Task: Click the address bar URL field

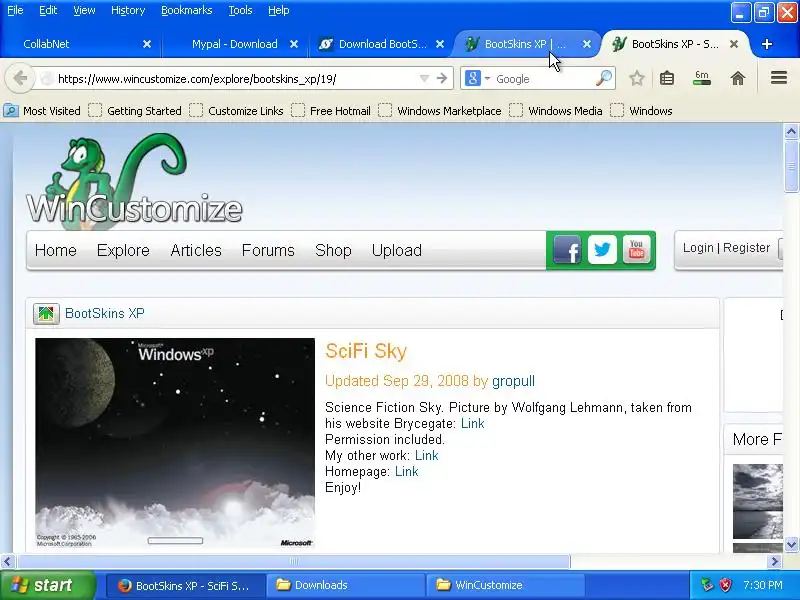Action: (235, 79)
